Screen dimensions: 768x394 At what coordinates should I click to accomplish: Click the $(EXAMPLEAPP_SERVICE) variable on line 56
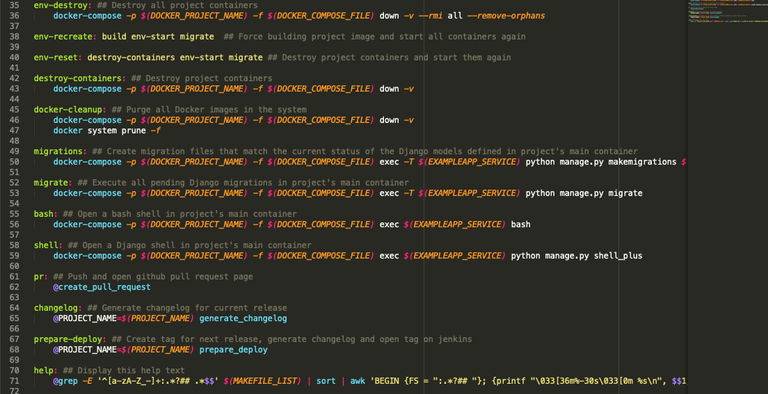[x=455, y=224]
